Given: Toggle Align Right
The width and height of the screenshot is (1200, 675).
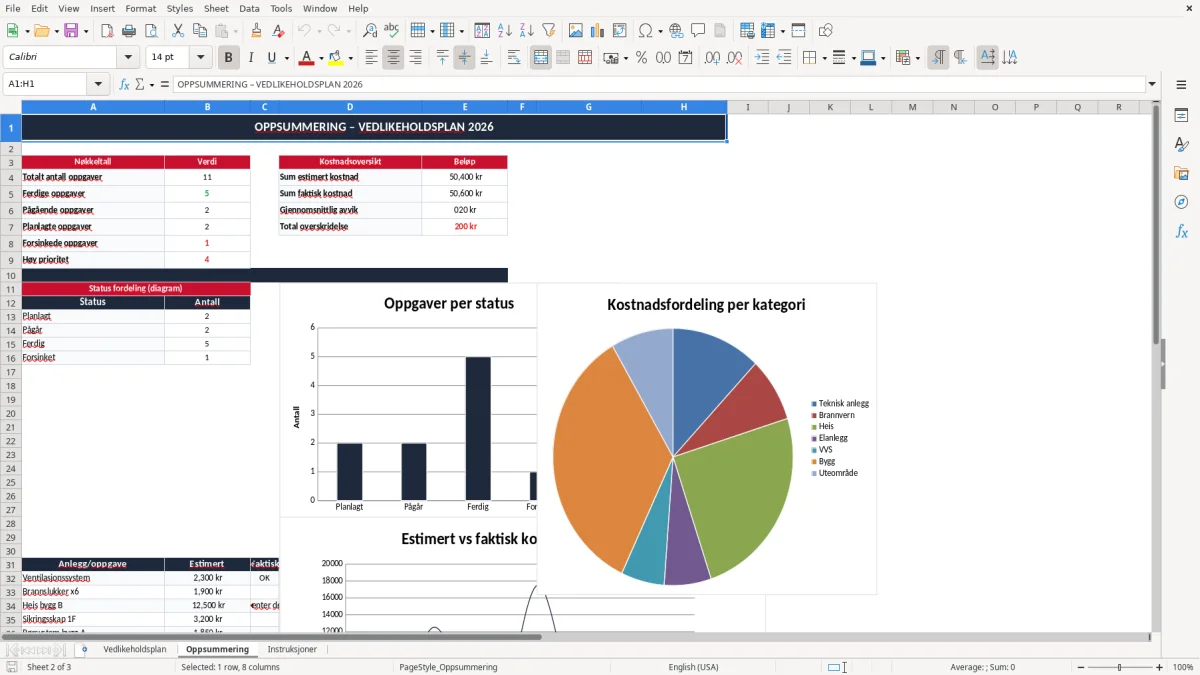Looking at the screenshot, I should pyautogui.click(x=416, y=58).
